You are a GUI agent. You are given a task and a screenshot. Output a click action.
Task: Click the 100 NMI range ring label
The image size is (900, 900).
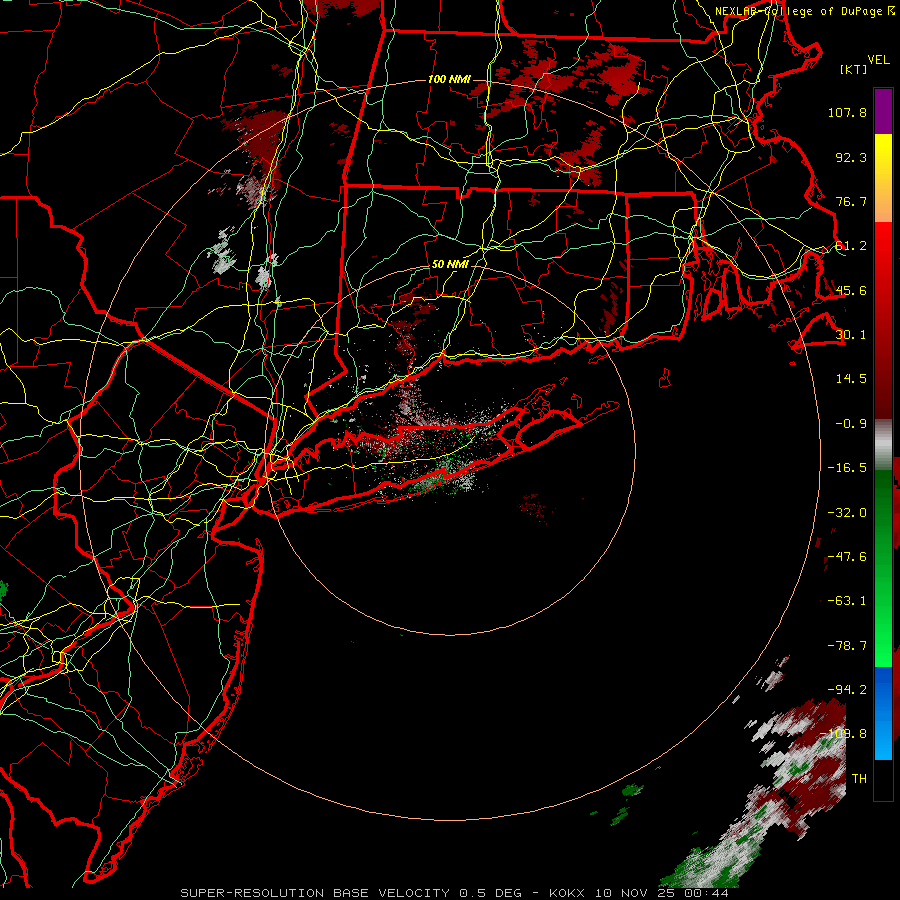[x=449, y=79]
